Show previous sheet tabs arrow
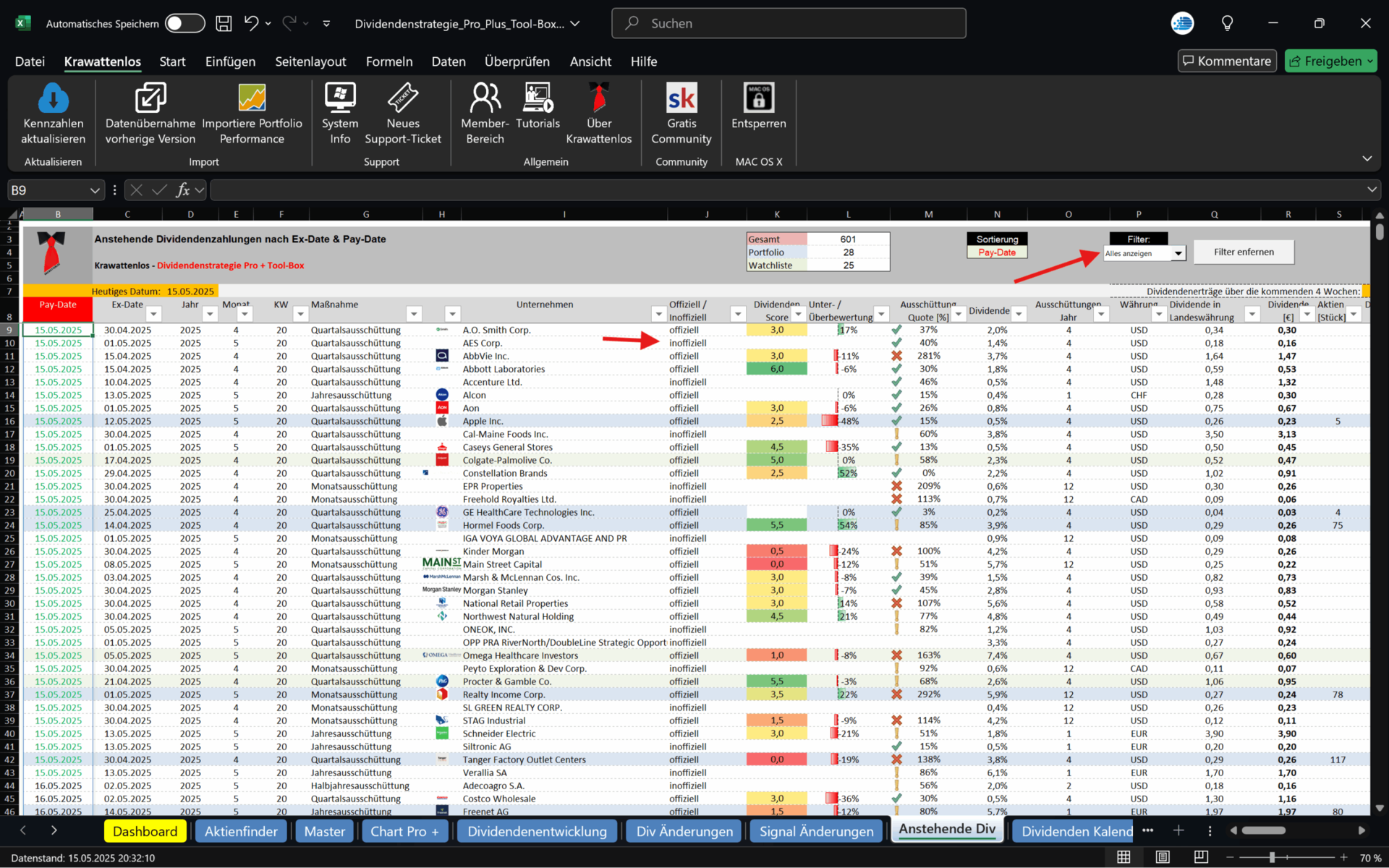The image size is (1389, 868). click(23, 830)
